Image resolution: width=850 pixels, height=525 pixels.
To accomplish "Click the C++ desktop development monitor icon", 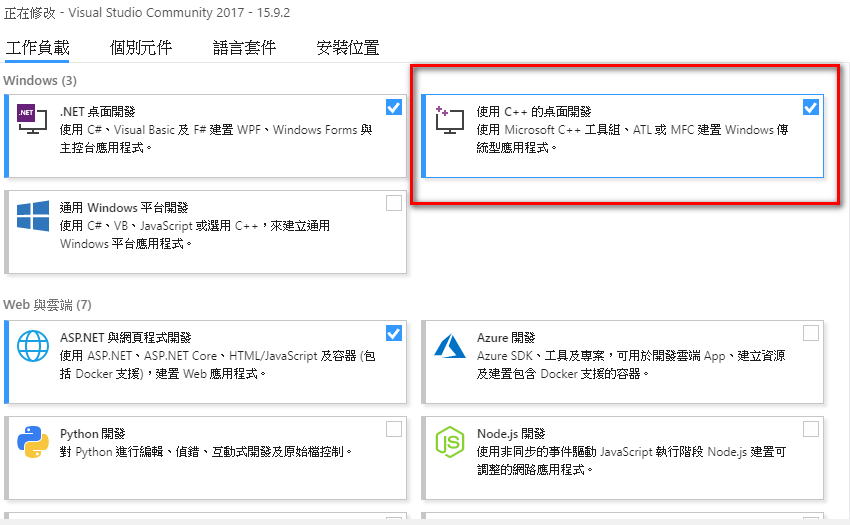I will [x=449, y=120].
